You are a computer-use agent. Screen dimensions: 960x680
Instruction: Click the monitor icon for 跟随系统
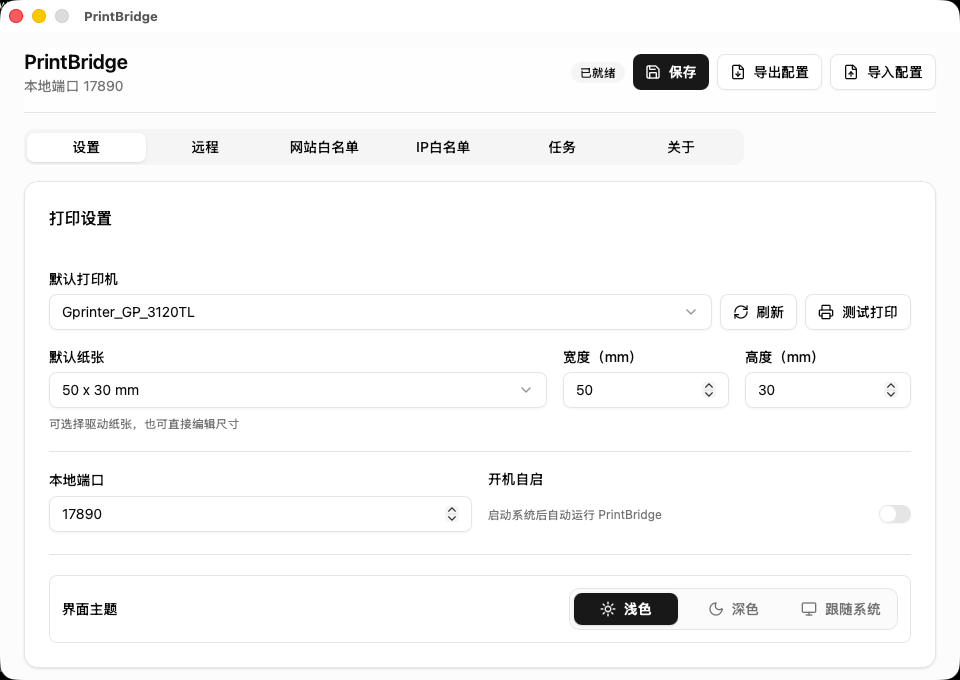pos(809,609)
